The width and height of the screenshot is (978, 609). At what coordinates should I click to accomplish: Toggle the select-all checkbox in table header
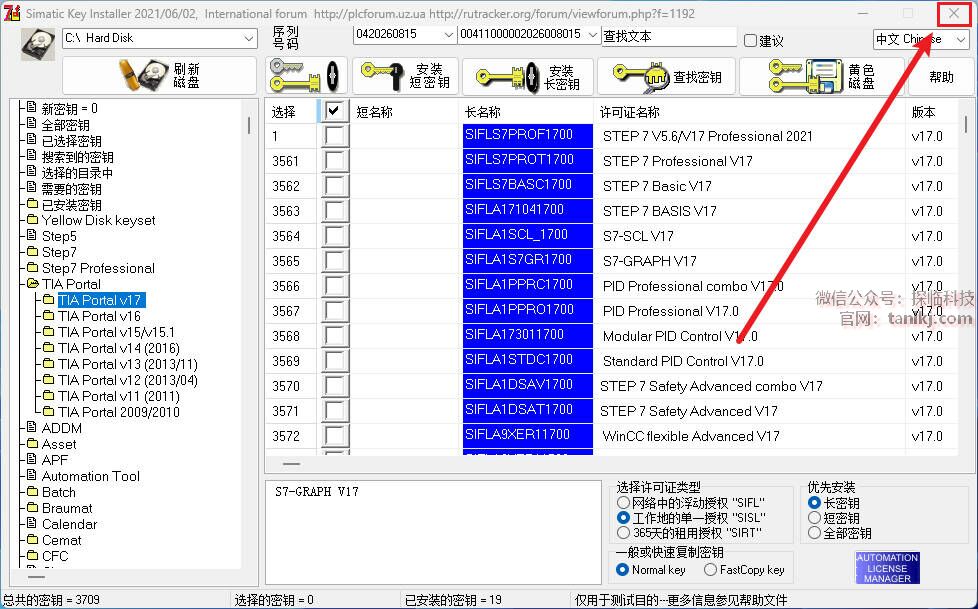pyautogui.click(x=334, y=111)
